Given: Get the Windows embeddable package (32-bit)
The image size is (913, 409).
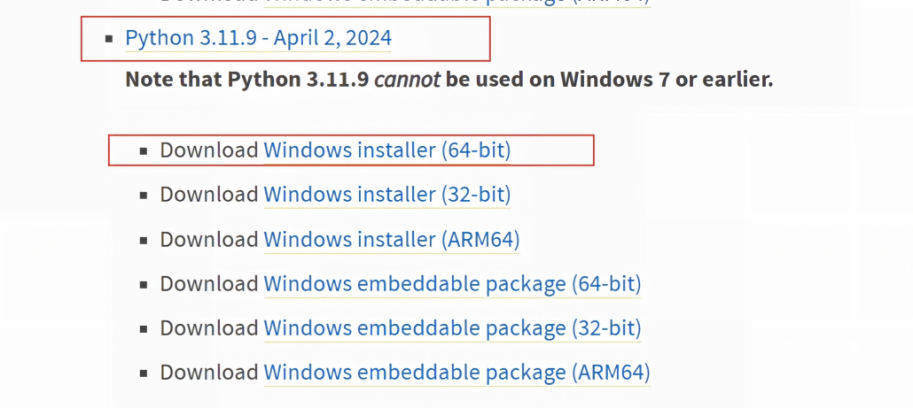Looking at the screenshot, I should point(452,328).
